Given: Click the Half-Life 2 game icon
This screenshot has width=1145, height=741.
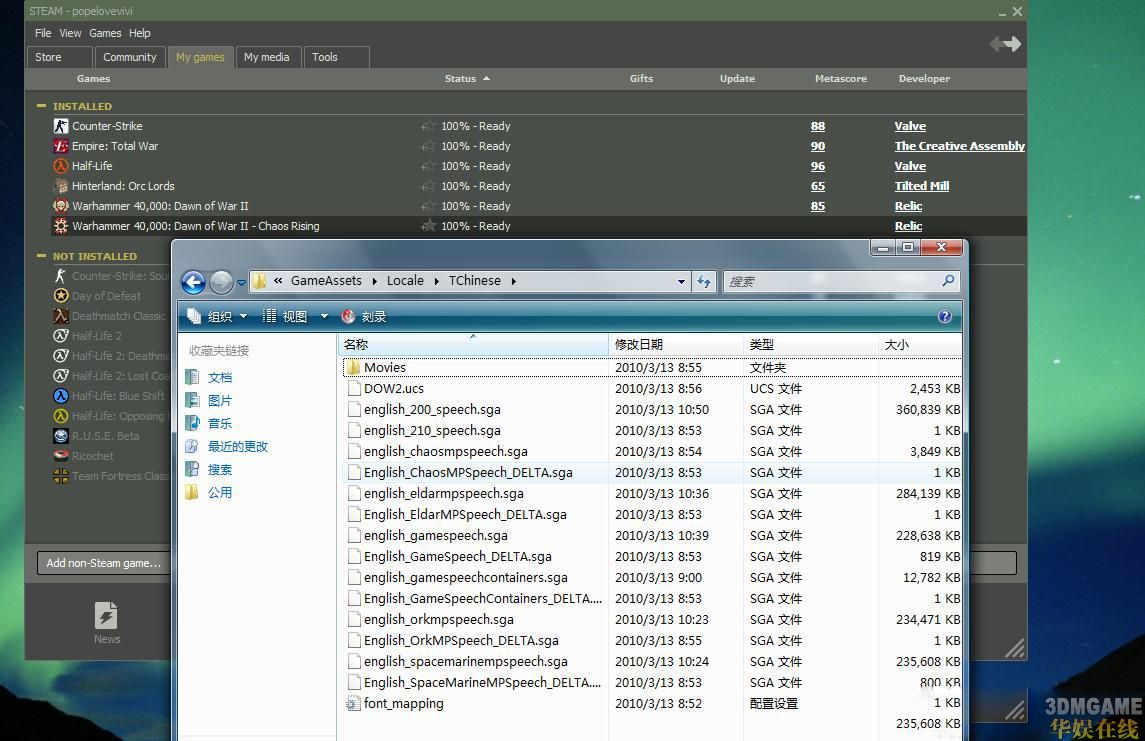Looking at the screenshot, I should [61, 336].
